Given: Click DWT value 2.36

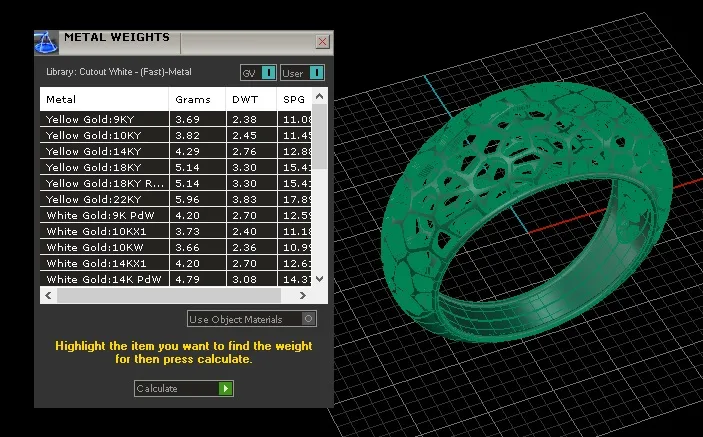Looking at the screenshot, I should click(244, 247).
